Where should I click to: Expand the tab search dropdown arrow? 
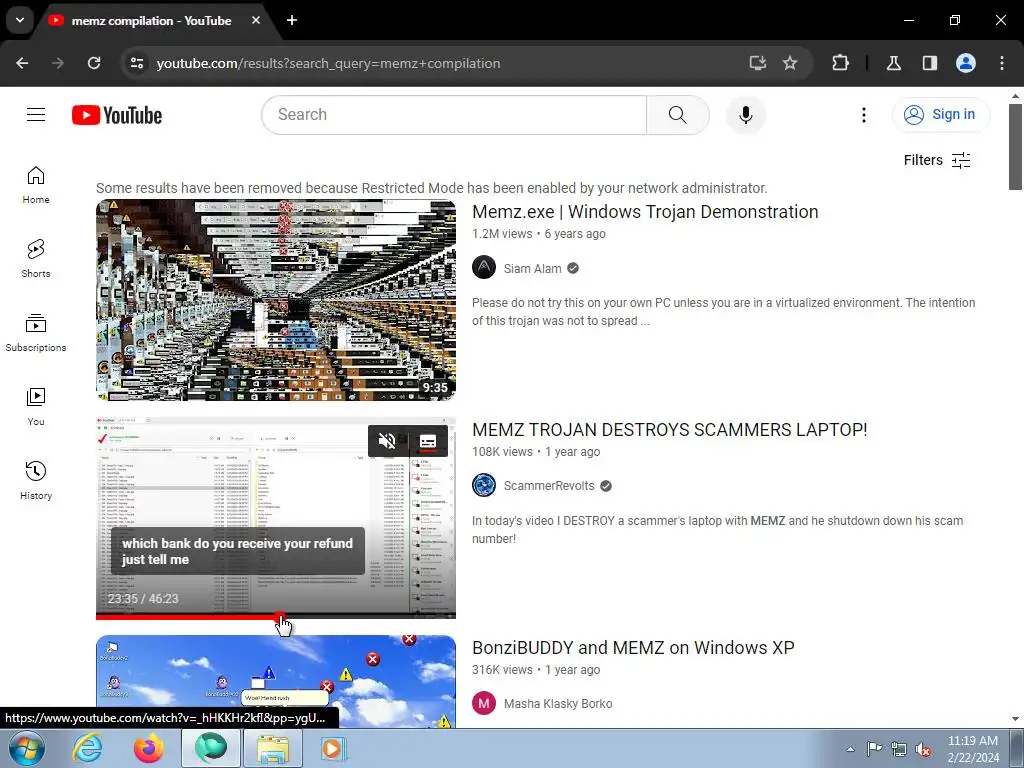tap(20, 20)
